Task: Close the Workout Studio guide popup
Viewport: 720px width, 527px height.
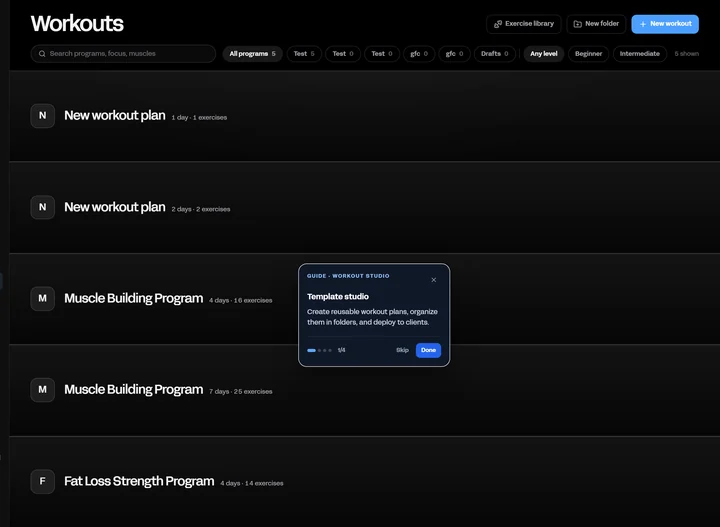Action: pyautogui.click(x=433, y=280)
